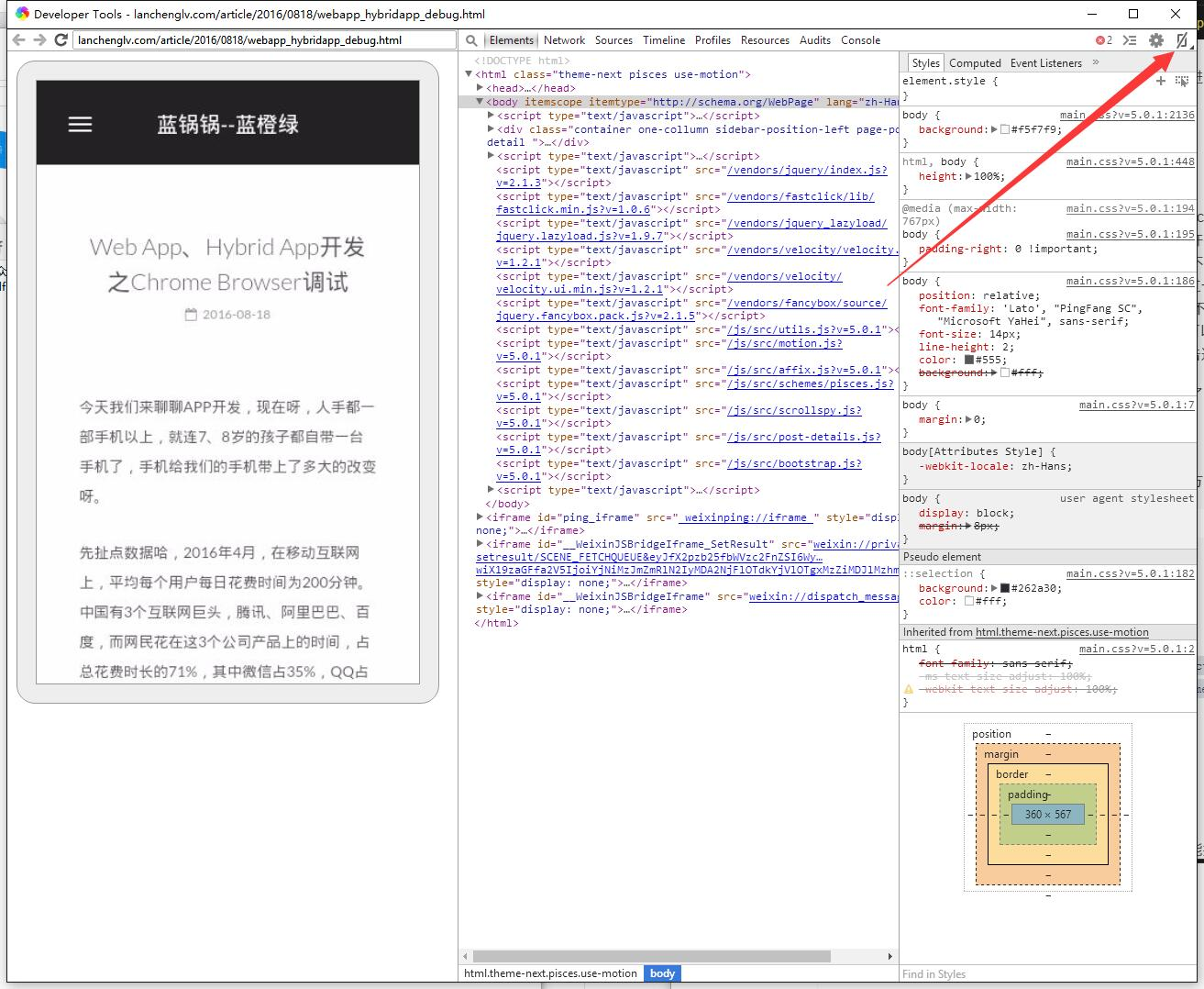
Task: Open the main.css?v=5.0.1:2136 source link
Action: pos(1127,115)
